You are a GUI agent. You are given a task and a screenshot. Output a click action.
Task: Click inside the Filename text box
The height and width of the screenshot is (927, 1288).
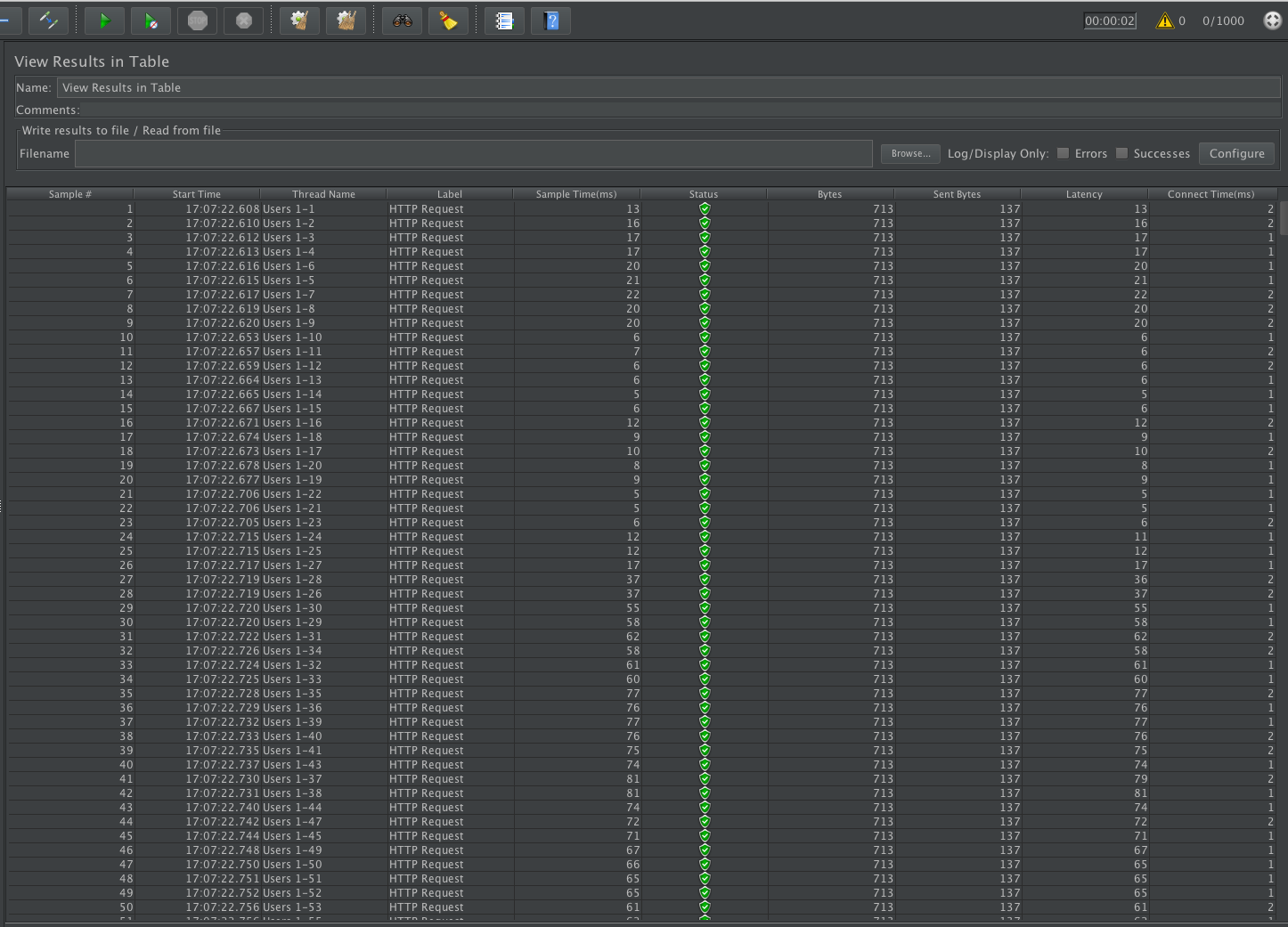474,153
